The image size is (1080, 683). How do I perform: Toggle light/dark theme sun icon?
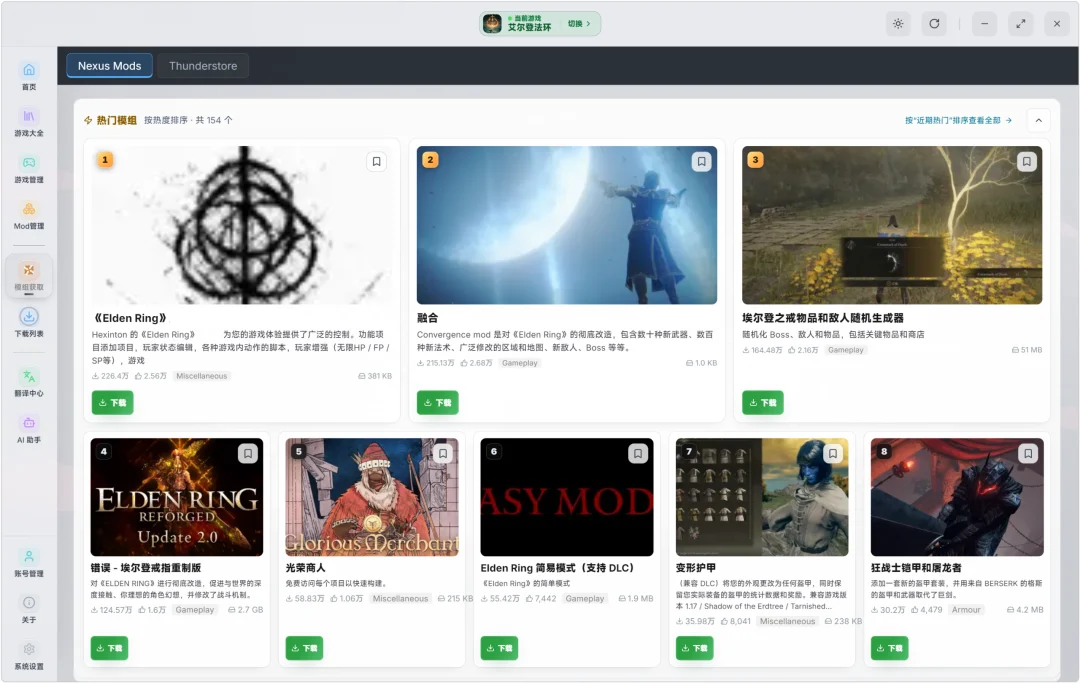coord(898,23)
